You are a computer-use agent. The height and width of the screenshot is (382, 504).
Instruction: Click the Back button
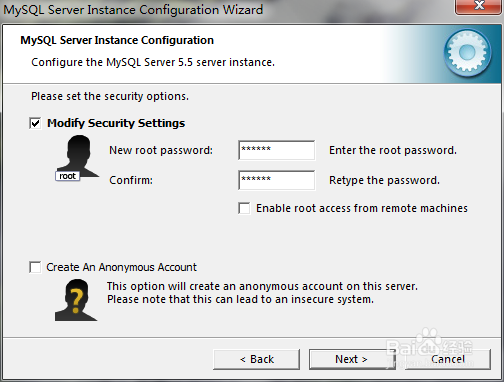click(x=257, y=359)
